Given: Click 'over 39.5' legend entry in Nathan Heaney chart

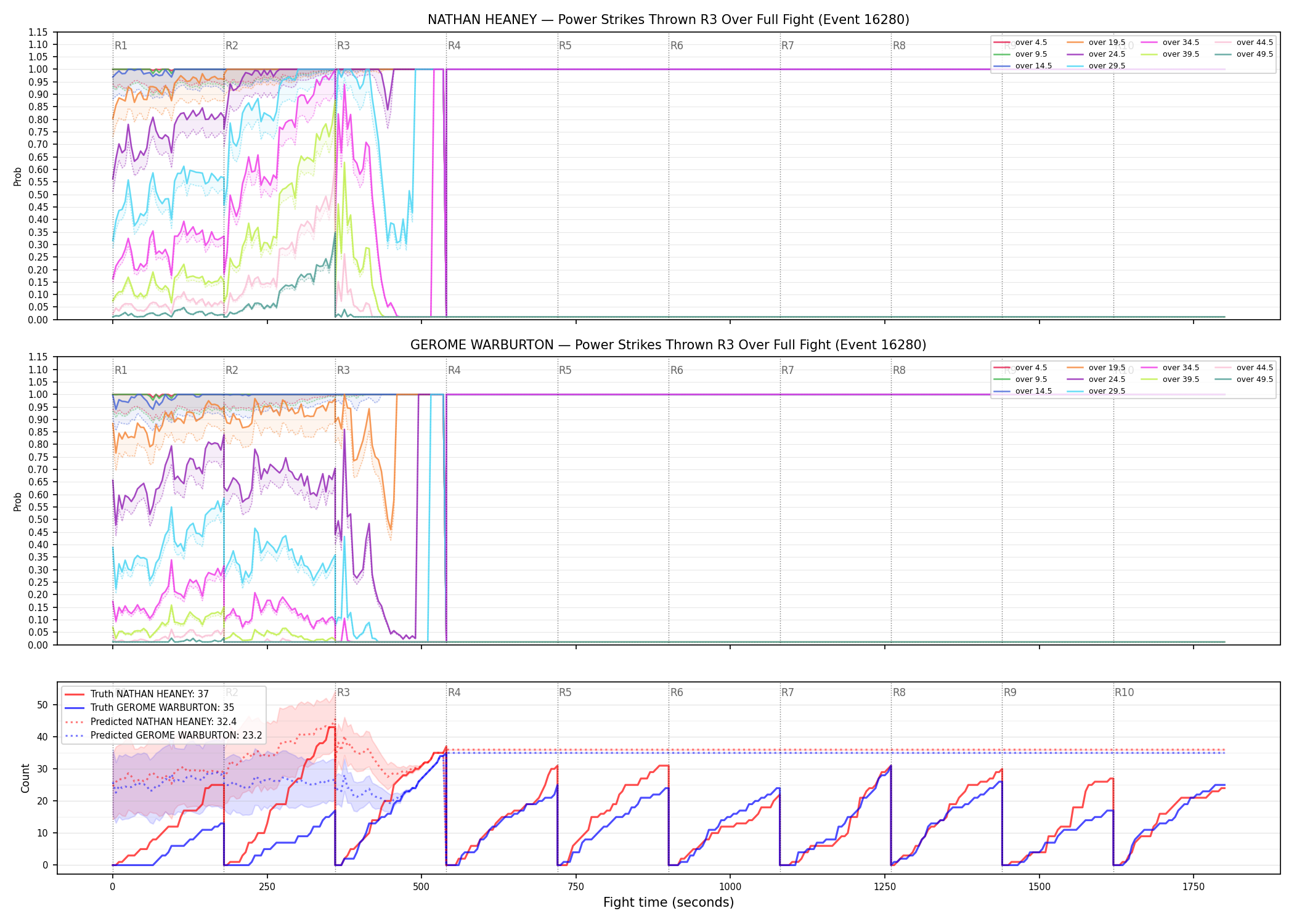Looking at the screenshot, I should pos(1170,54).
